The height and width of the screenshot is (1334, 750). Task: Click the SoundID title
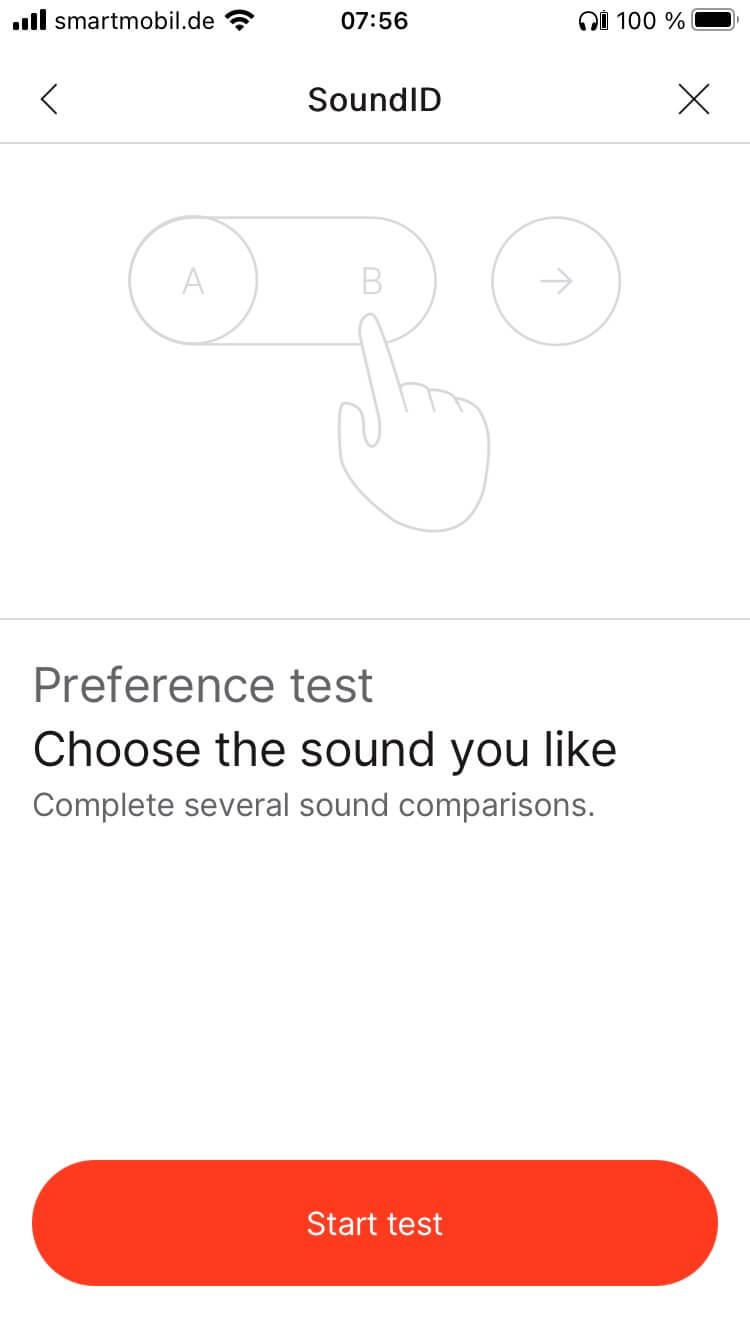pos(374,100)
